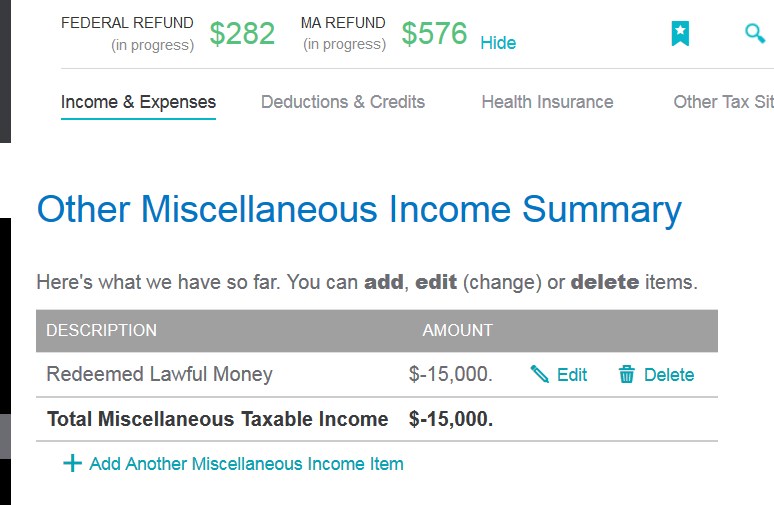
Task: Select the Redeemed Lawful Money description
Action: [x=159, y=375]
